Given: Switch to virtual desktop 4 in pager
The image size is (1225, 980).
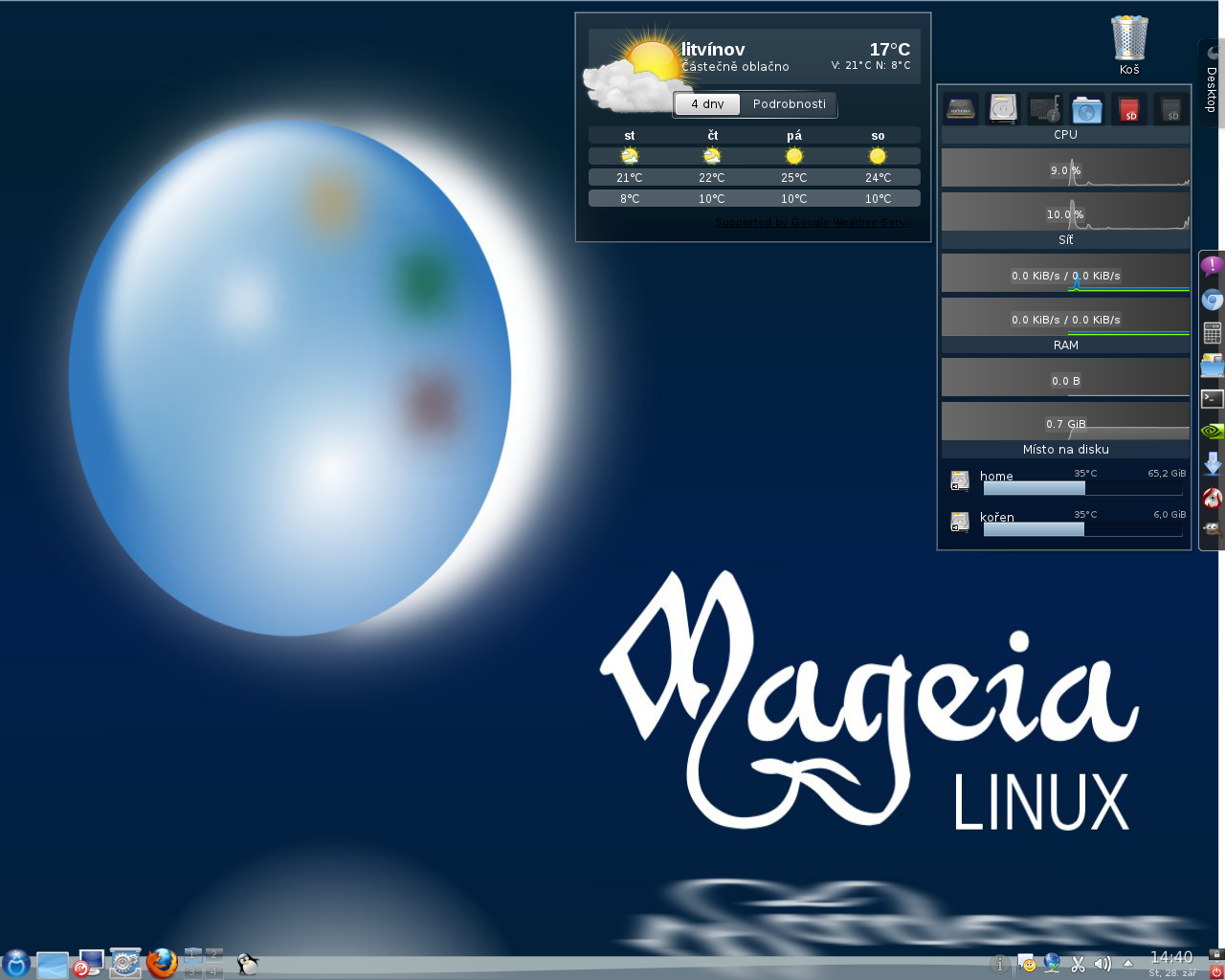Looking at the screenshot, I should pyautogui.click(x=213, y=971).
